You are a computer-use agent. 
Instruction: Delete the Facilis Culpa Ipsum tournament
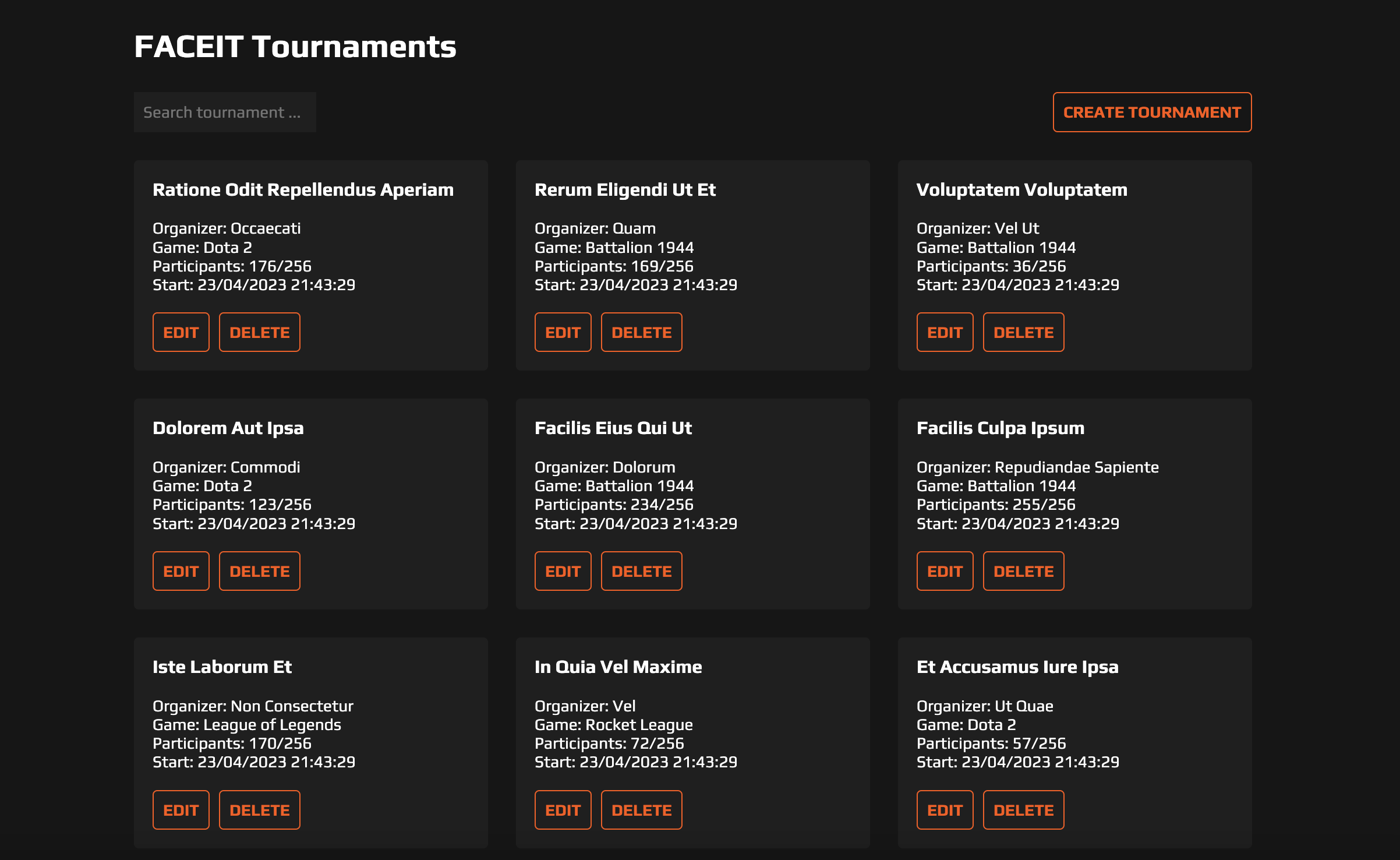[x=1023, y=571]
